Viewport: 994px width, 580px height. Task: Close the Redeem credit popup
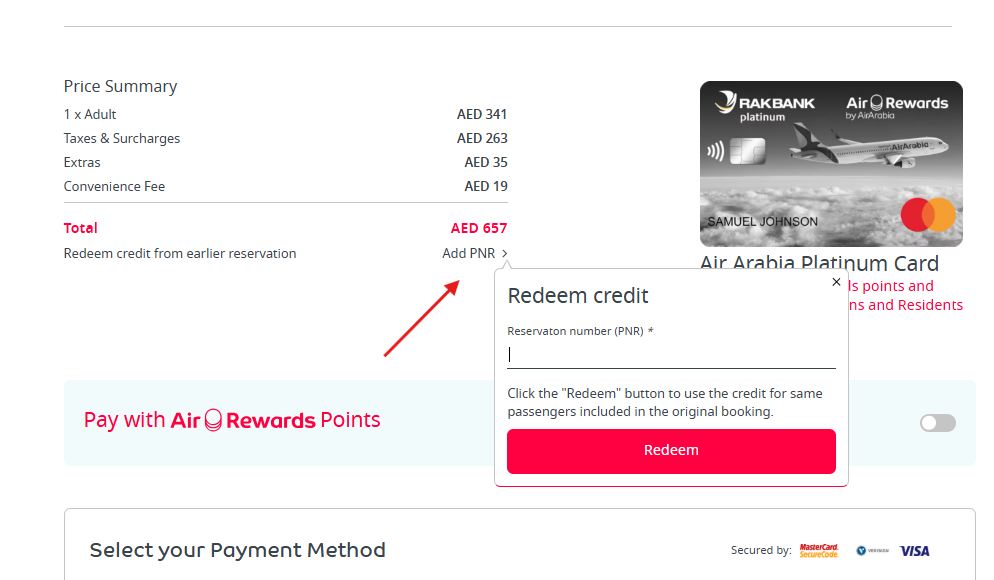point(836,283)
